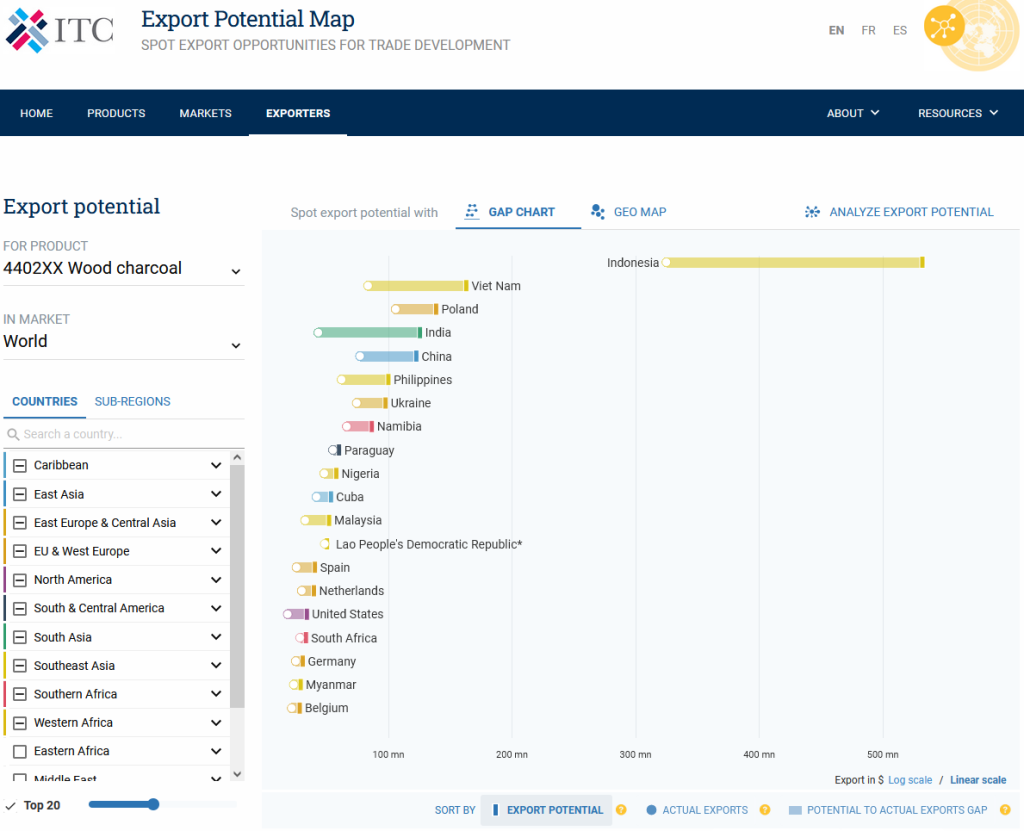Expand the Southeast Asia region list

pyautogui.click(x=215, y=665)
